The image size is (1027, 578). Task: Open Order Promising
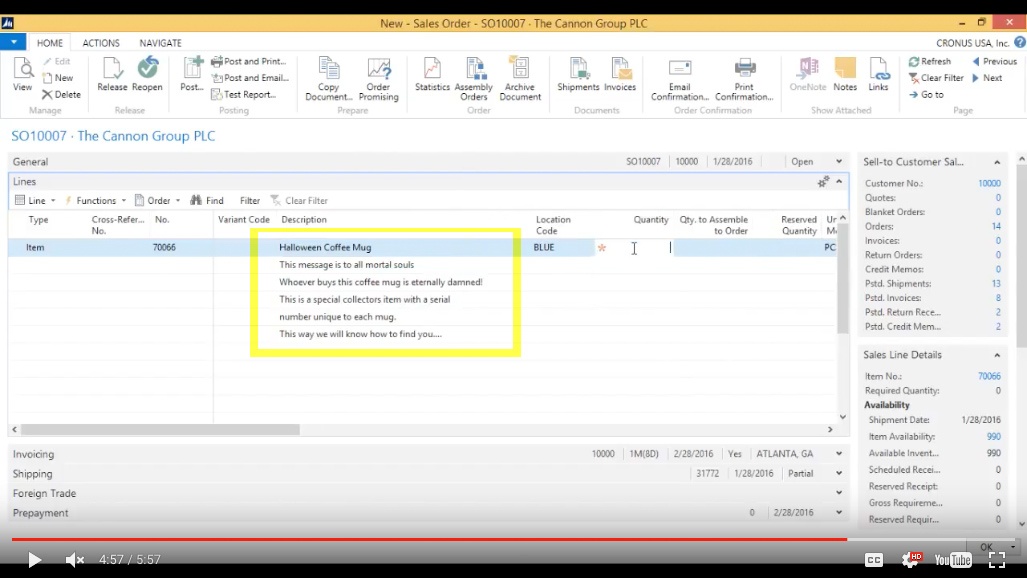click(x=379, y=79)
